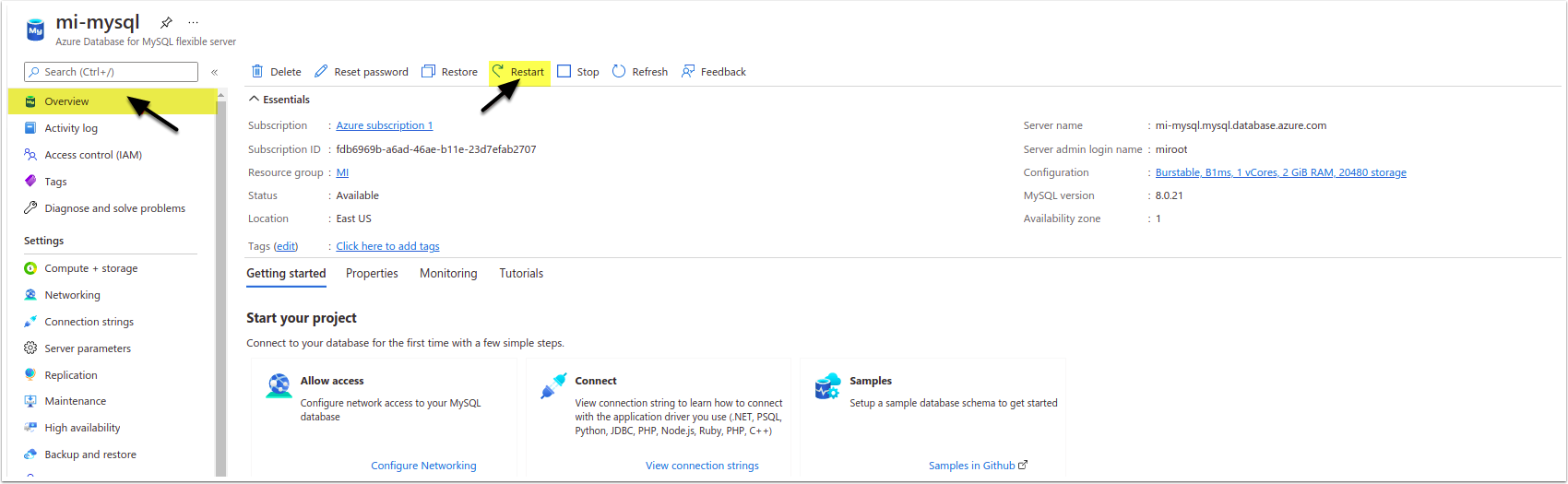Click the Connection strings rocket icon

[30, 322]
